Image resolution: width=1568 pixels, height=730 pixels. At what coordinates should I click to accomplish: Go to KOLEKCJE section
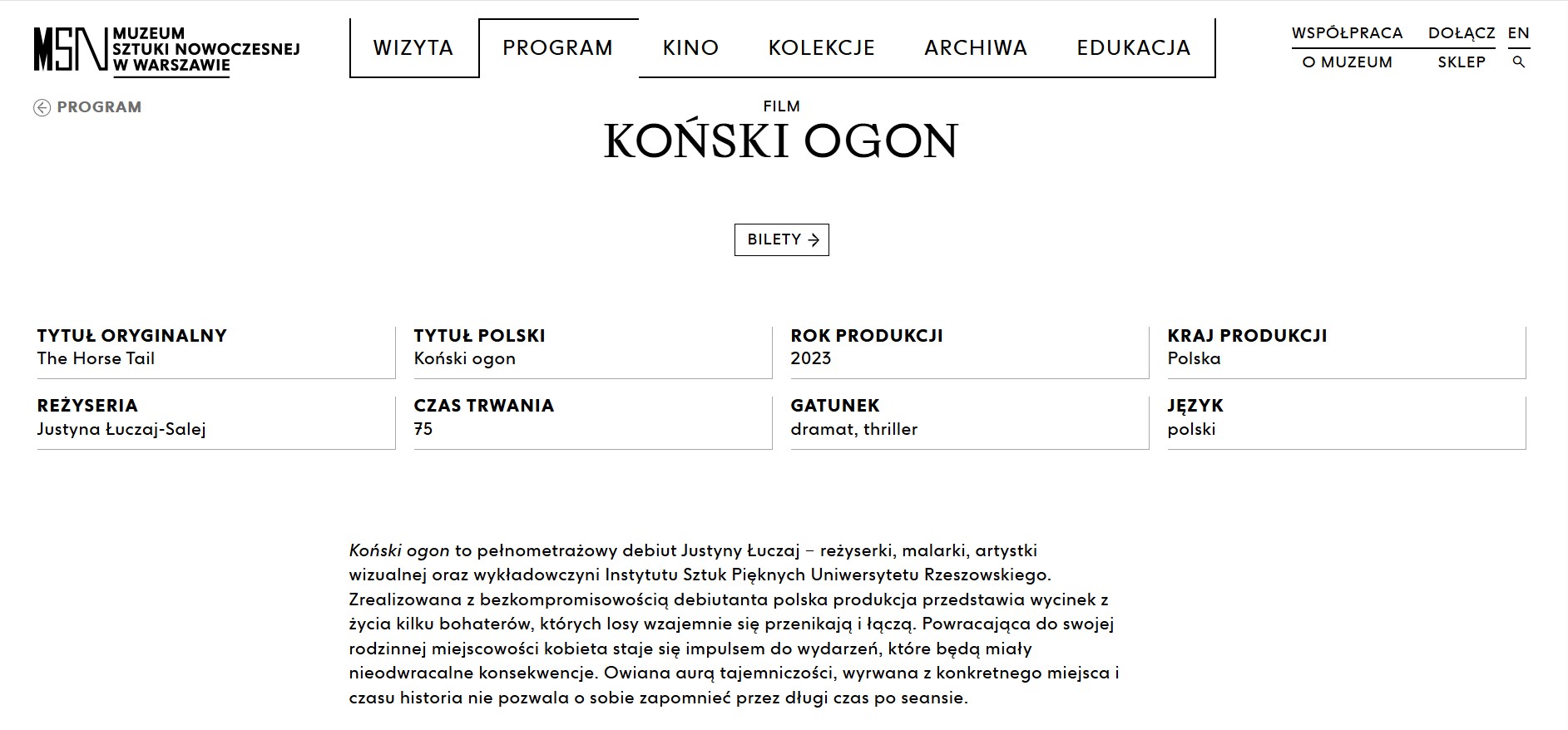(821, 48)
